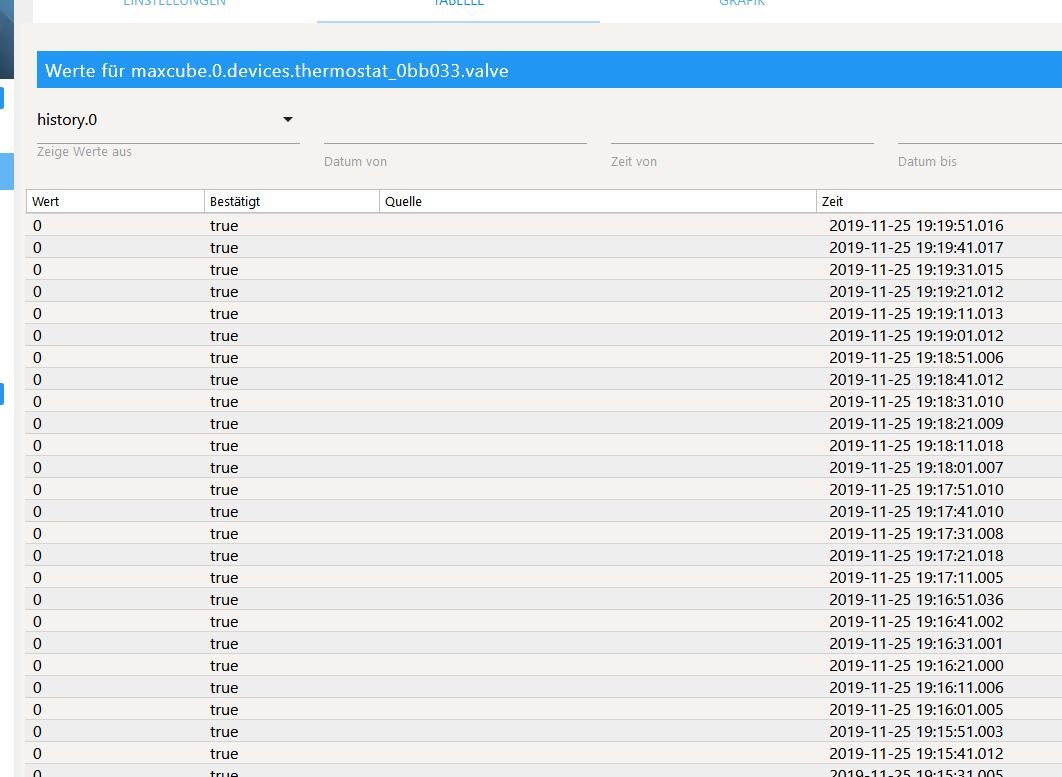Image resolution: width=1062 pixels, height=777 pixels.
Task: Click the Quelle column header
Action: click(x=598, y=201)
